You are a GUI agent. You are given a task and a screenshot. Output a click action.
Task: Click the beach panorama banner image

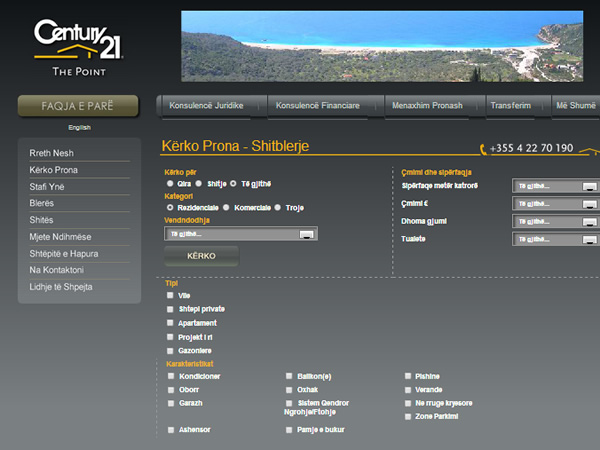[x=381, y=46]
